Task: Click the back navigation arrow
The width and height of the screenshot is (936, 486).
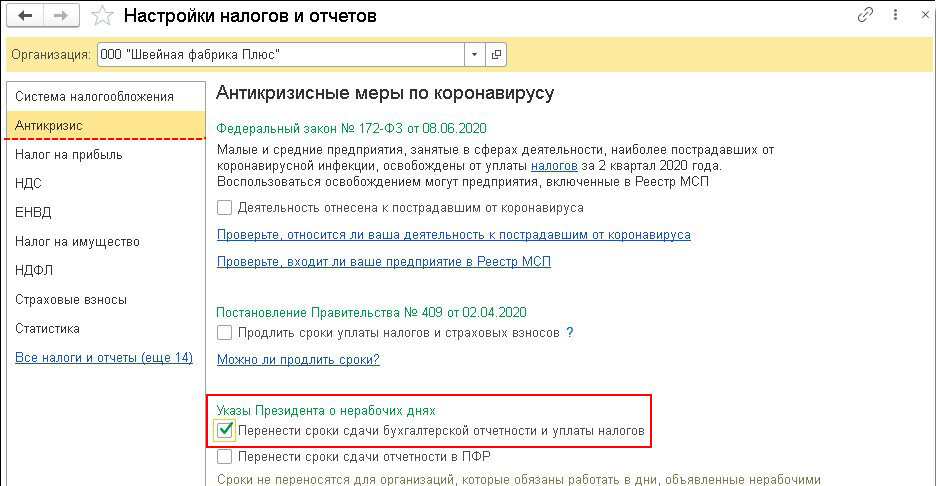Action: [25, 16]
